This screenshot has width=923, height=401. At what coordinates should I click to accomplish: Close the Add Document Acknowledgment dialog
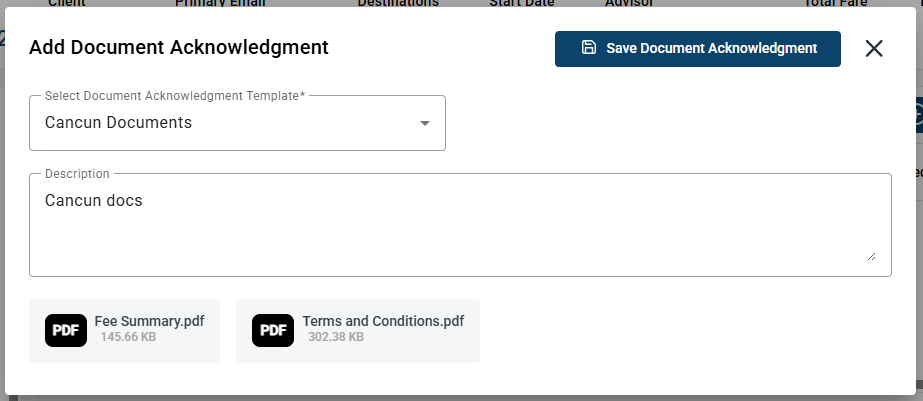click(x=874, y=49)
